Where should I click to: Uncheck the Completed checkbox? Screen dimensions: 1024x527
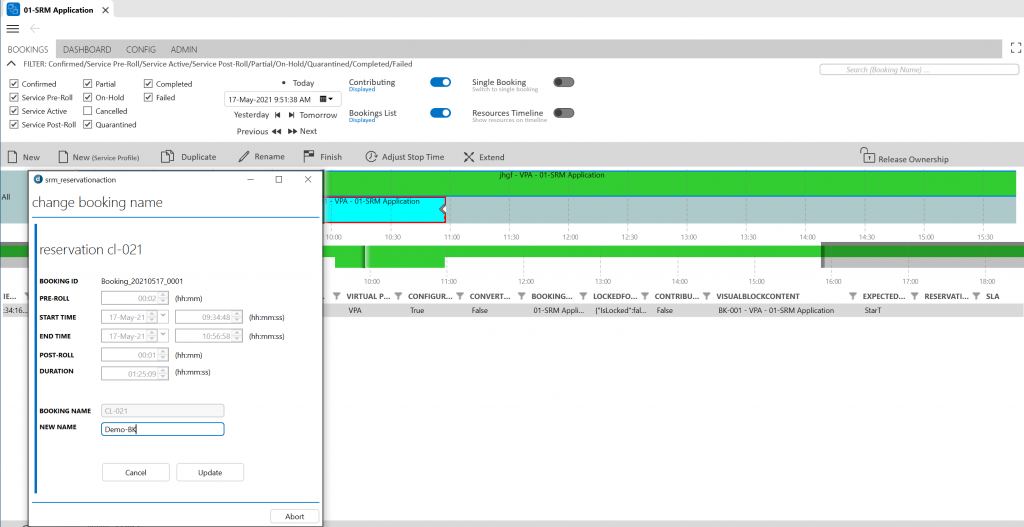(148, 84)
